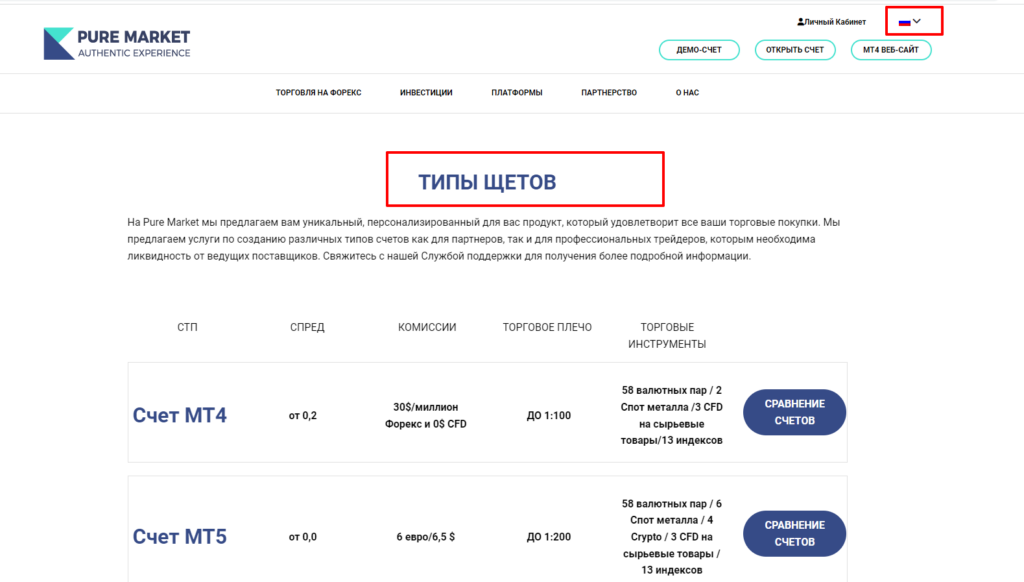Click the spread value от 0,2
Screen dimensions: 1024x582
coord(302,415)
